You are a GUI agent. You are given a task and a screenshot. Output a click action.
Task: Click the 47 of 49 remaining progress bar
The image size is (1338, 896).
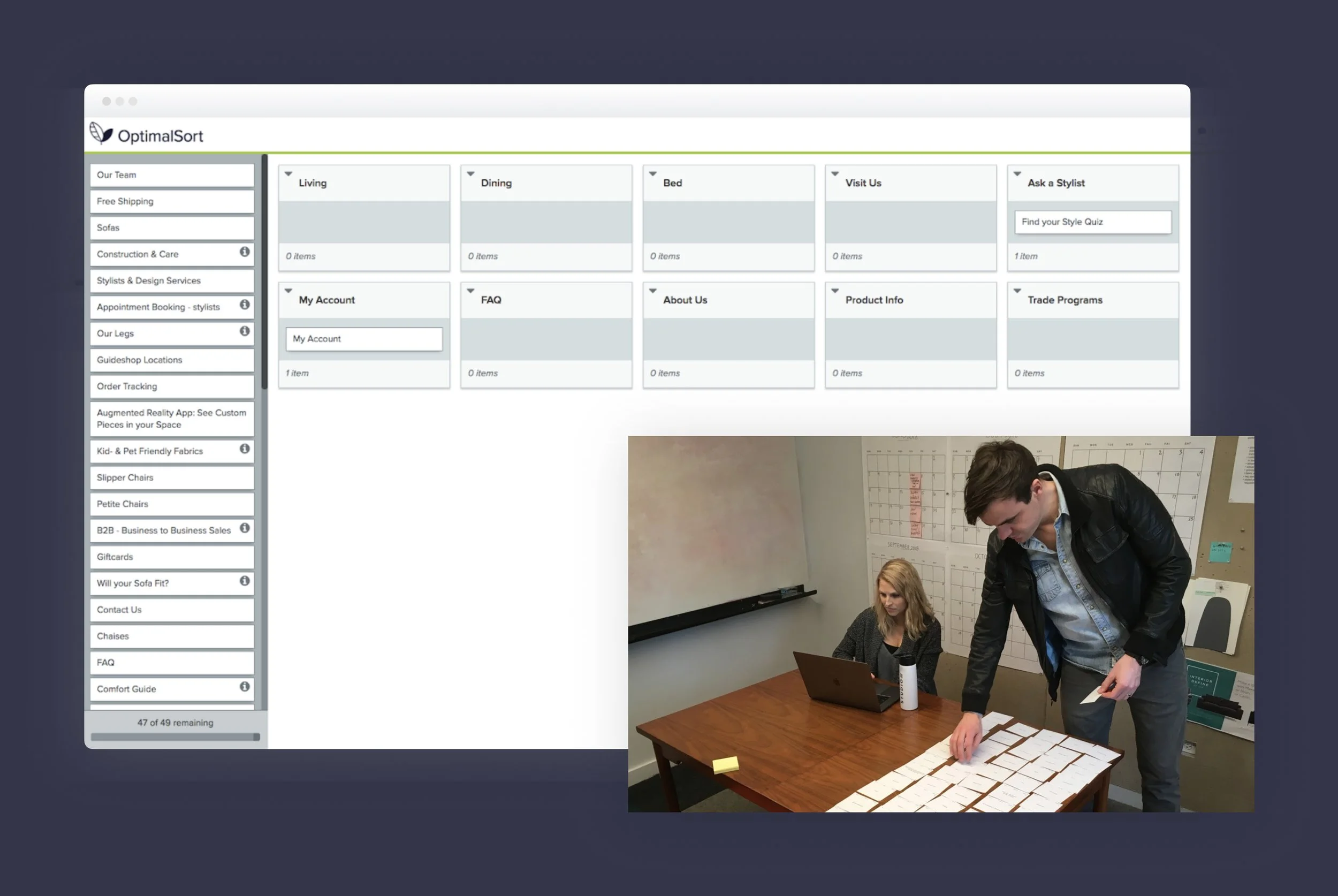tap(175, 737)
